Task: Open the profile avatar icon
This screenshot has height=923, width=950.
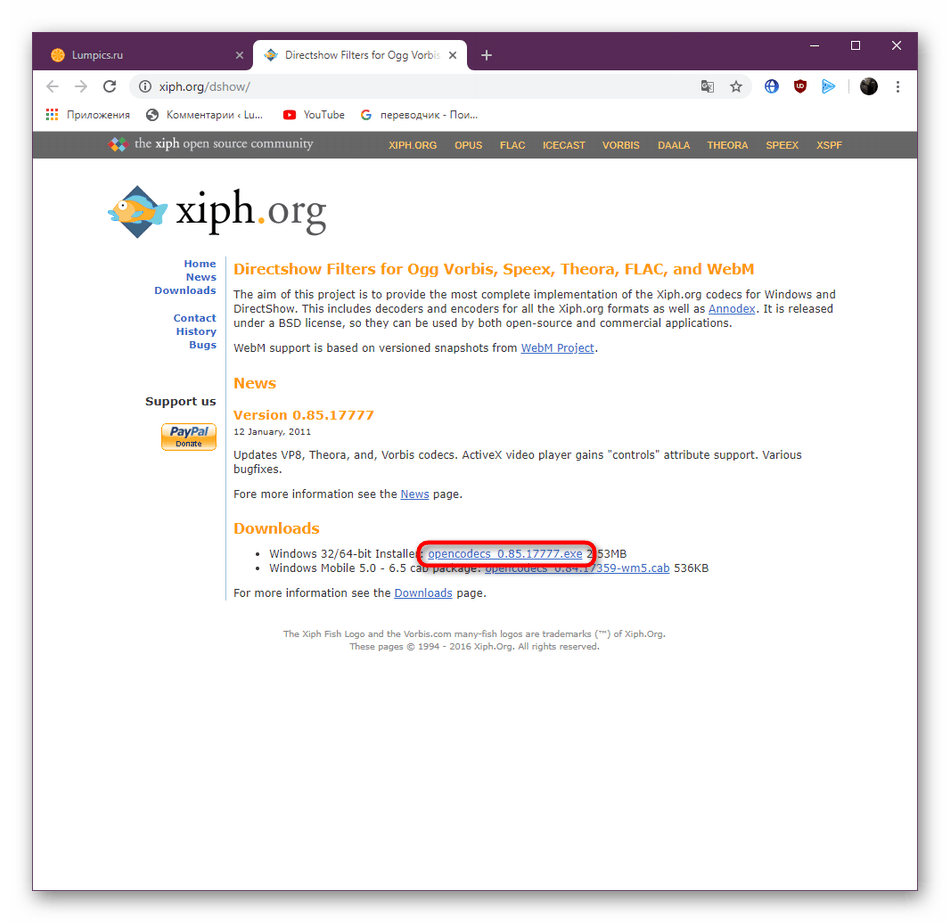Action: coord(868,87)
